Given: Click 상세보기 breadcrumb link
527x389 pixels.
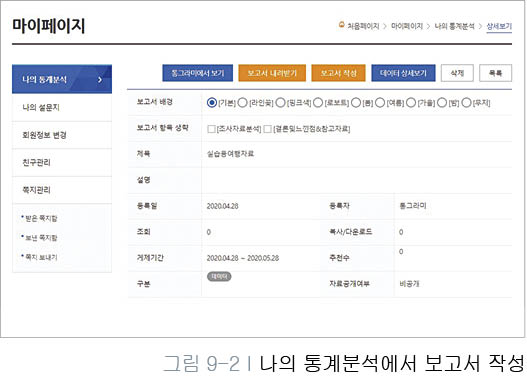Looking at the screenshot, I should 499,26.
